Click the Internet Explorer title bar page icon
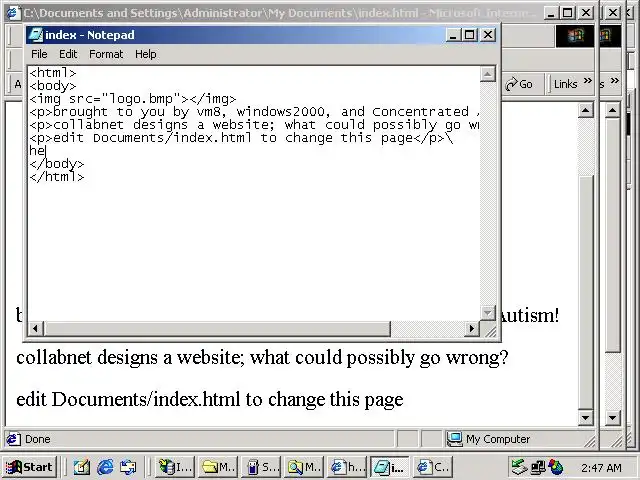 [x=13, y=13]
